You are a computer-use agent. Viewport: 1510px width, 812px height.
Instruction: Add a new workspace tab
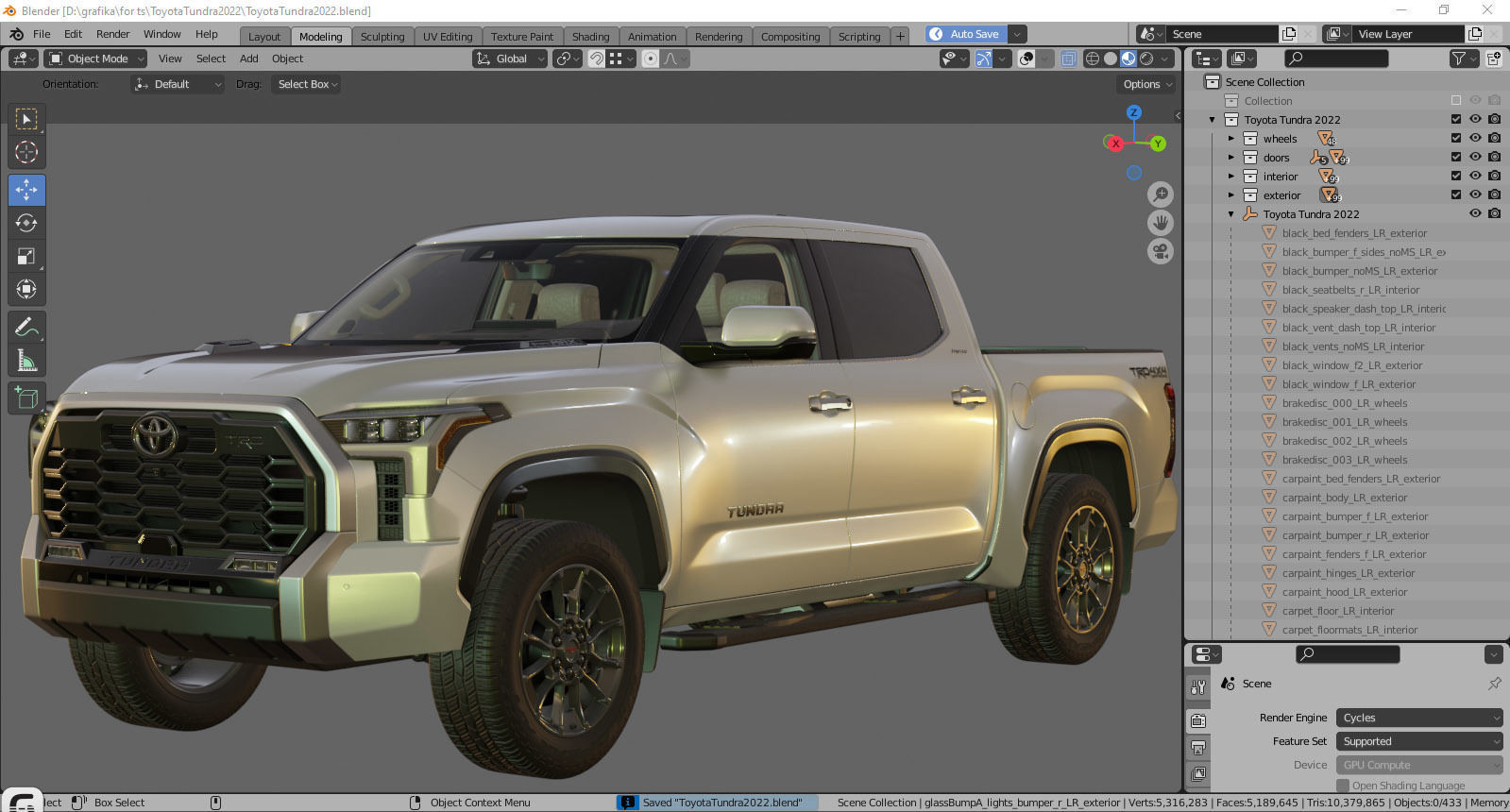click(x=900, y=37)
